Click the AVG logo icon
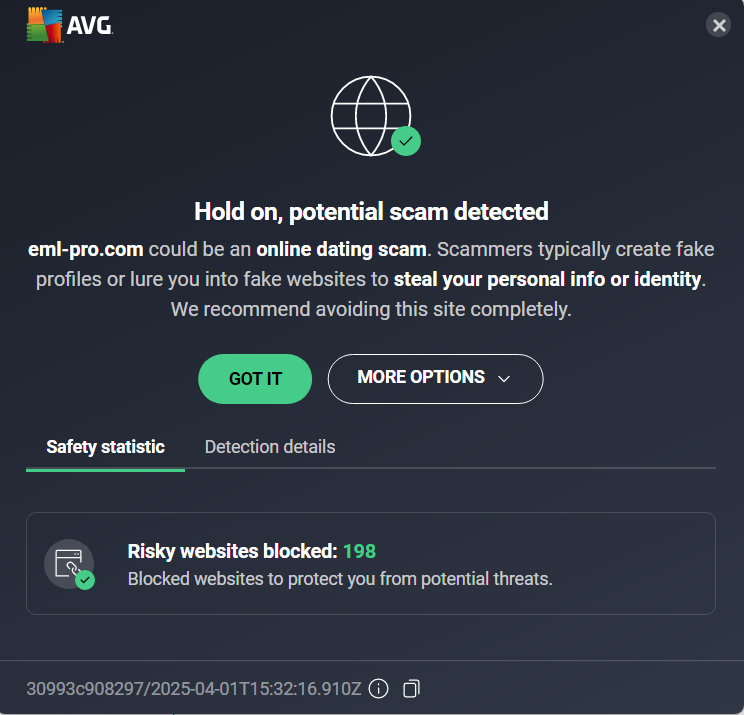 45,26
